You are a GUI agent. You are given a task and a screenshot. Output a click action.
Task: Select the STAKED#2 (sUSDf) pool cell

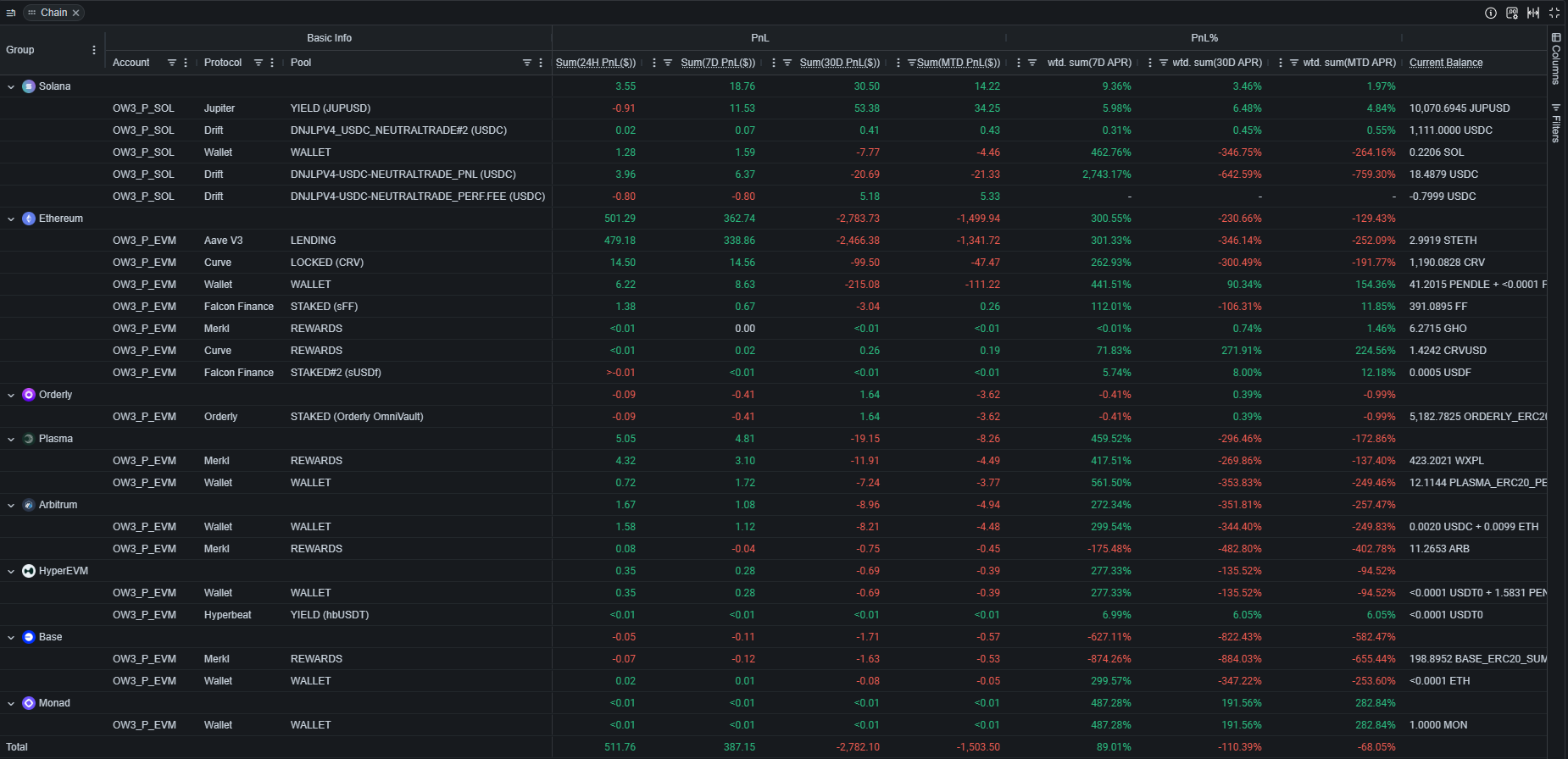tap(336, 373)
